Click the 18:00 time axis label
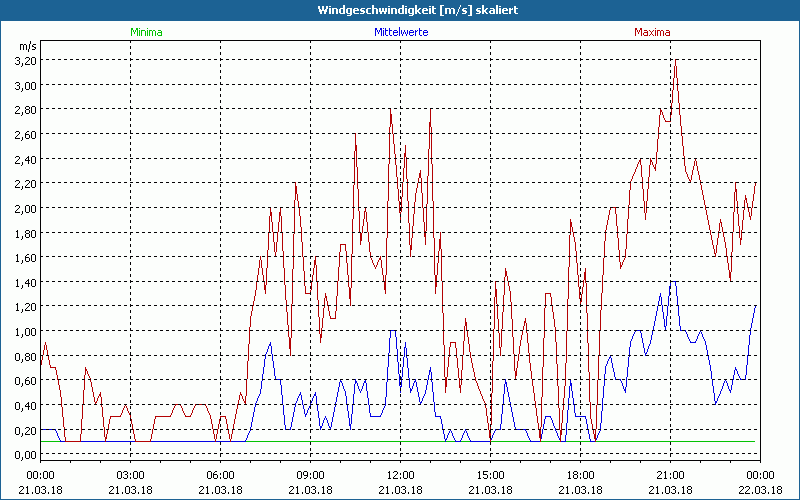 (581, 475)
